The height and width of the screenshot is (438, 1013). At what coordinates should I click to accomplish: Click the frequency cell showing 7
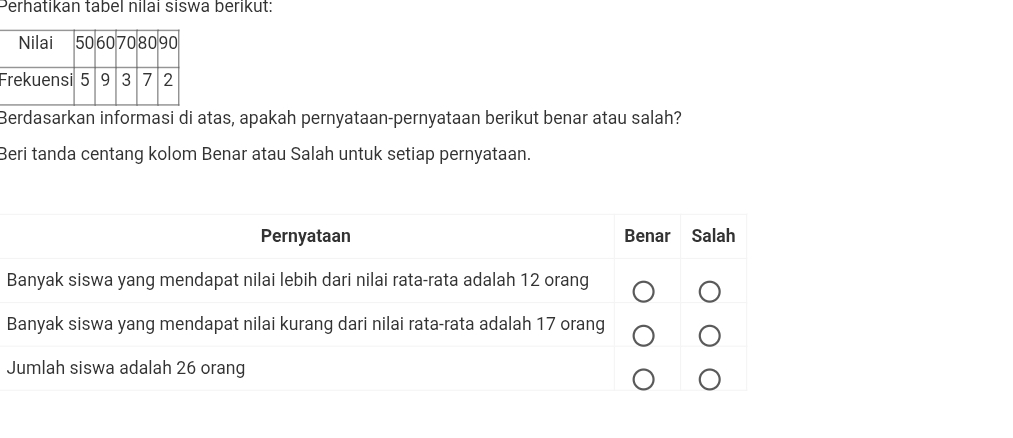click(x=147, y=80)
